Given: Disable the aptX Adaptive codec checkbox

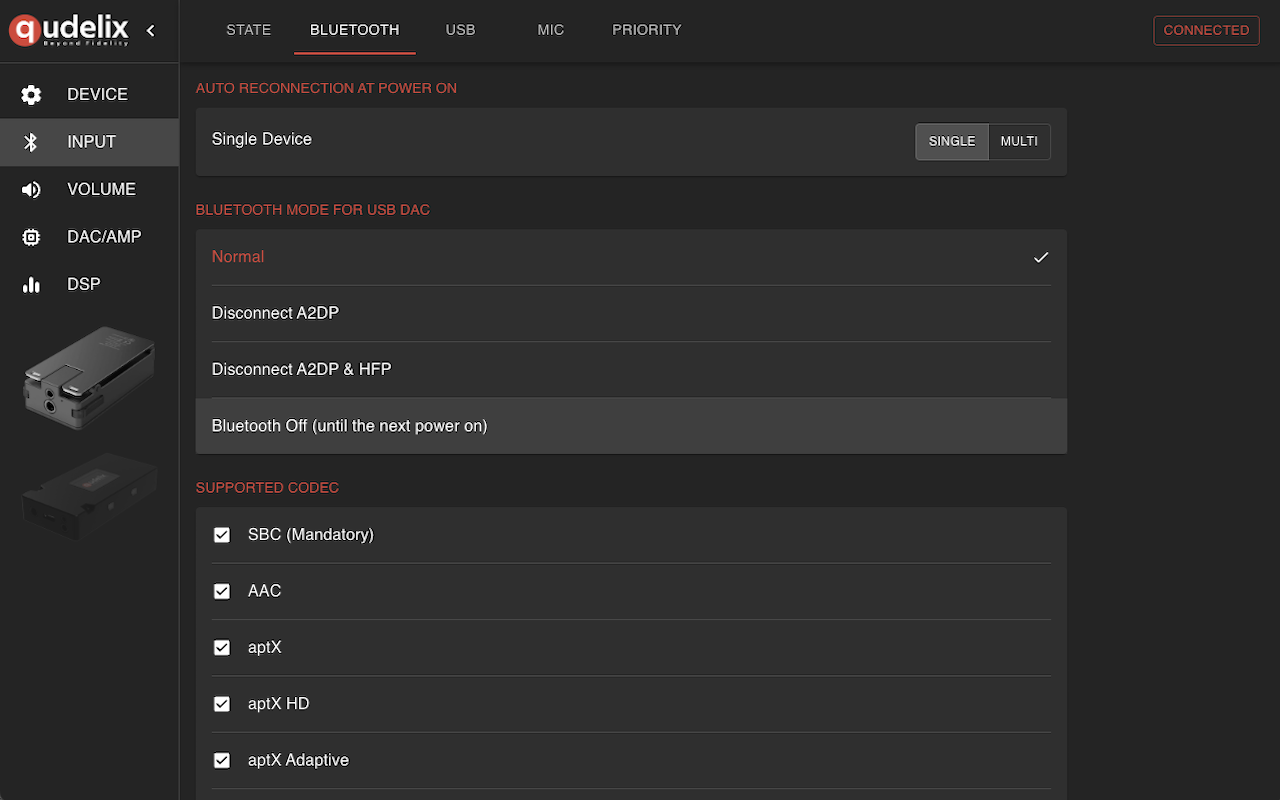Looking at the screenshot, I should [222, 760].
